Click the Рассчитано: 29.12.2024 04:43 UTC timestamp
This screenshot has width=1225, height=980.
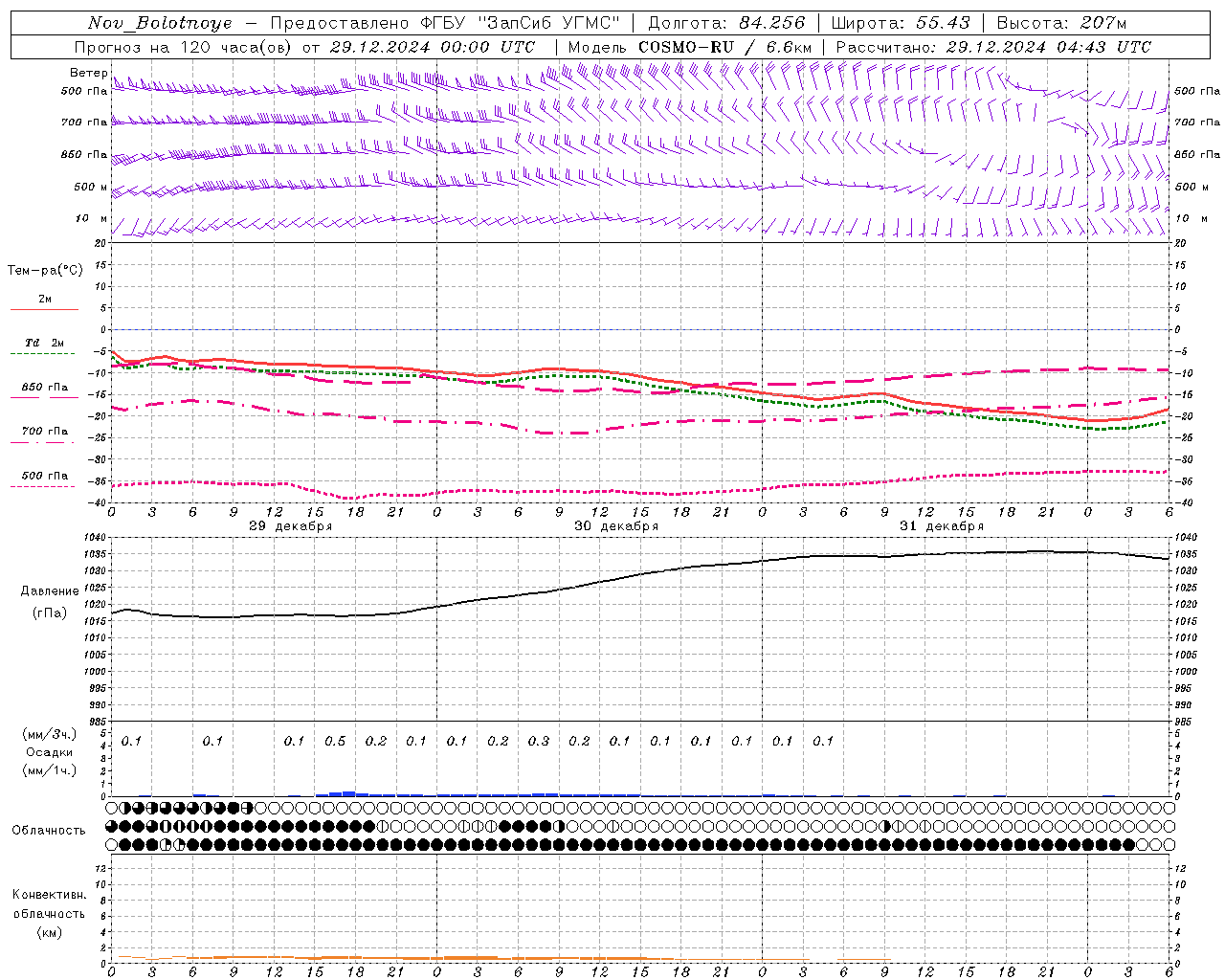(x=993, y=47)
